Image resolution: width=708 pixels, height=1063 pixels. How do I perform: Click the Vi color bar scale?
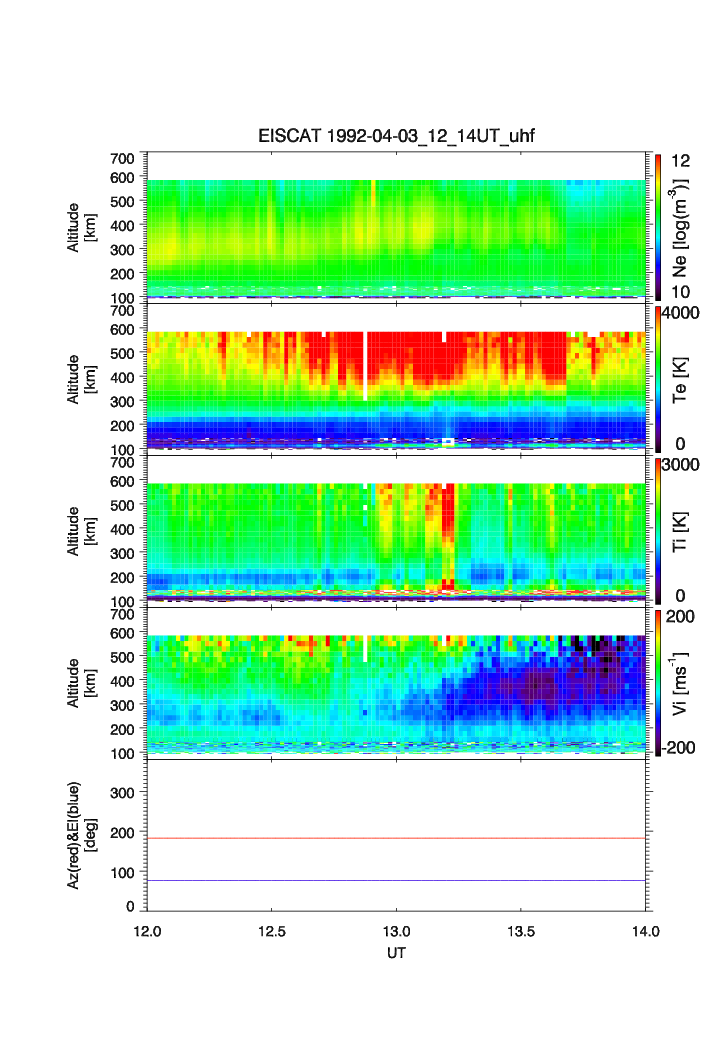click(x=658, y=683)
